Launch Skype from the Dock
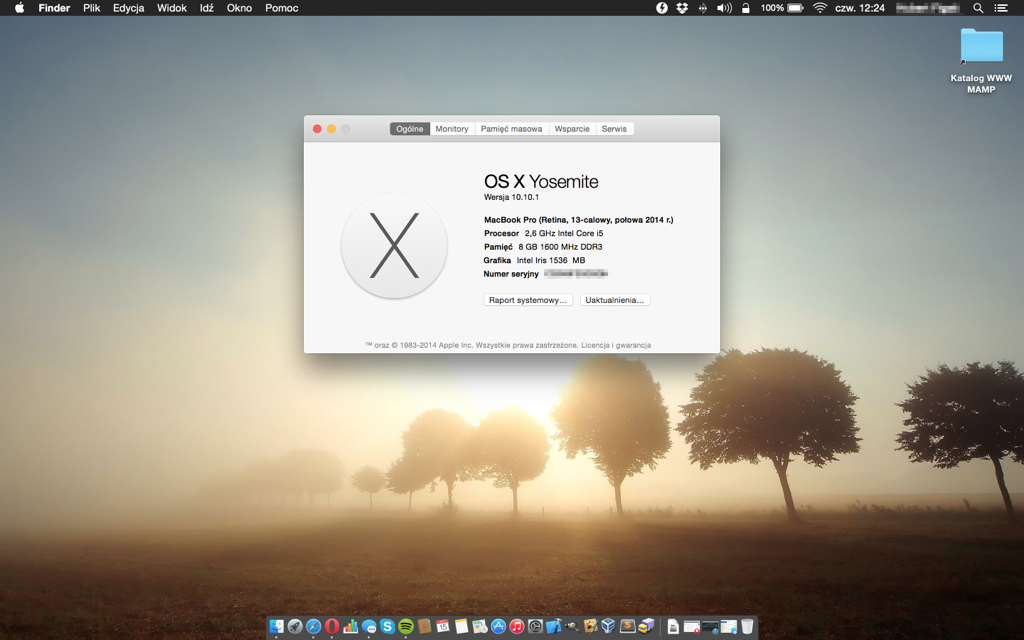Image resolution: width=1024 pixels, height=640 pixels. point(387,626)
